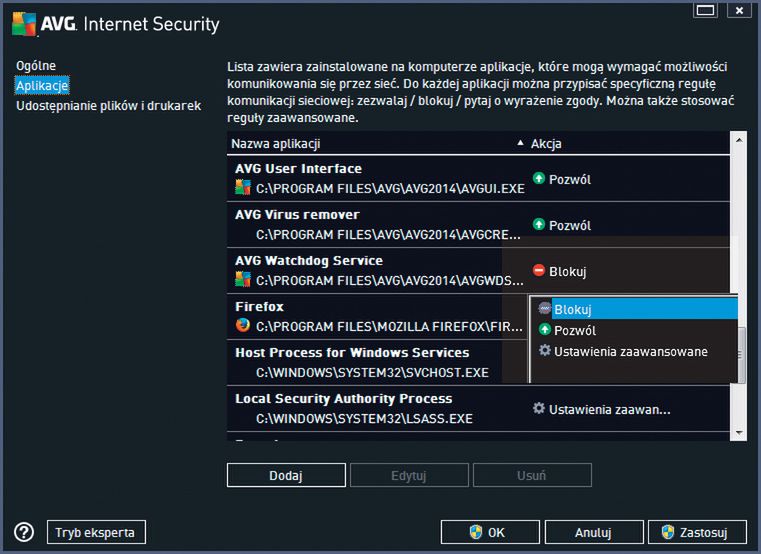The height and width of the screenshot is (554, 761).
Task: Click the Tryb eksperta button
Action: [95, 532]
